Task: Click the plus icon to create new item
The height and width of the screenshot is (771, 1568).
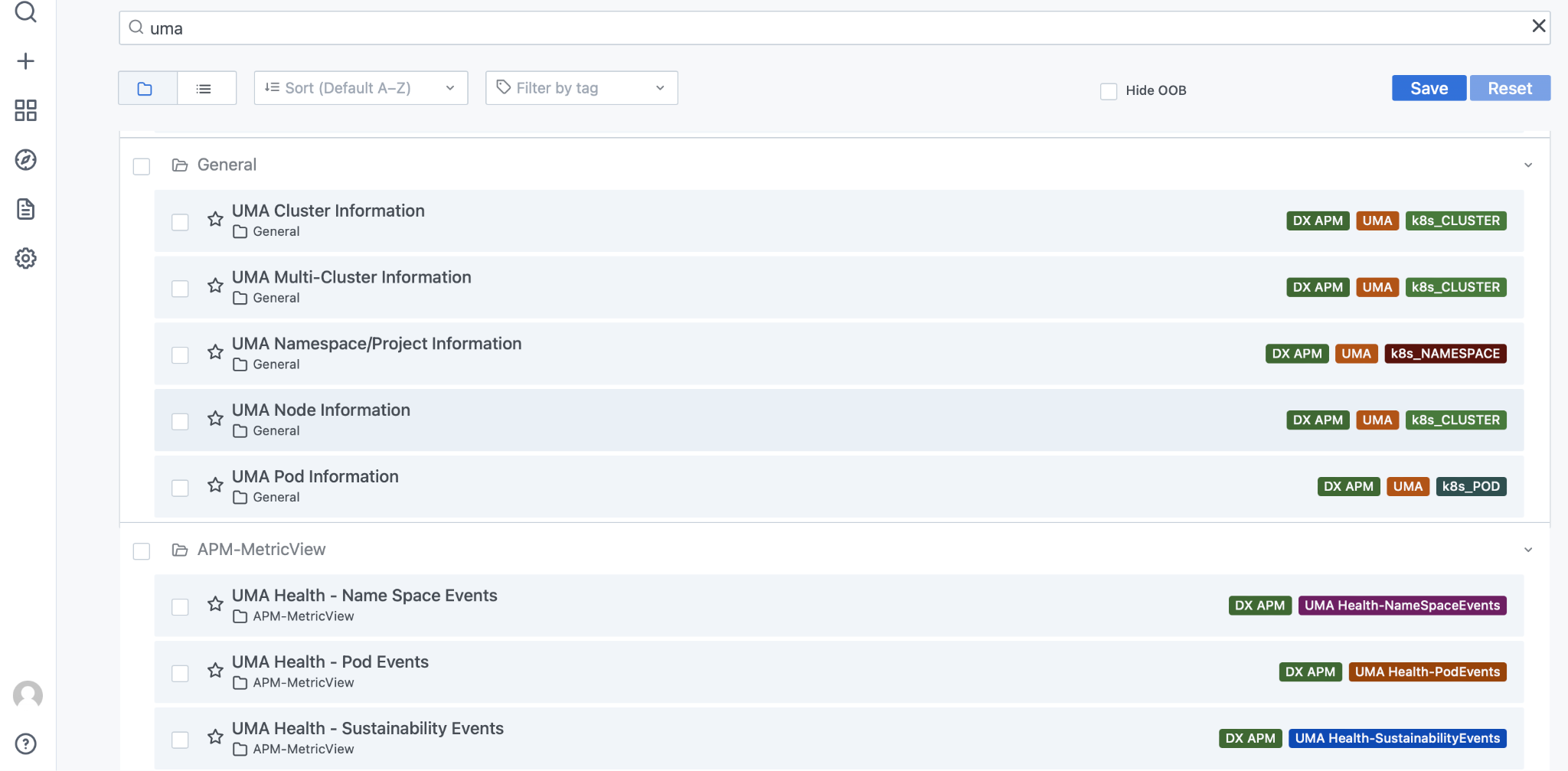Action: tap(26, 60)
